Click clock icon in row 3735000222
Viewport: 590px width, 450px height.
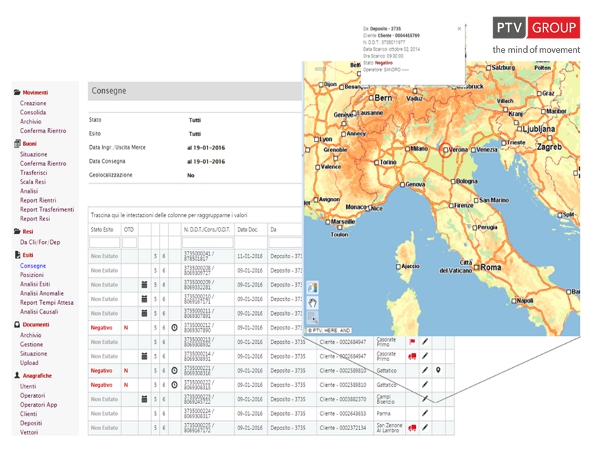click(x=174, y=385)
